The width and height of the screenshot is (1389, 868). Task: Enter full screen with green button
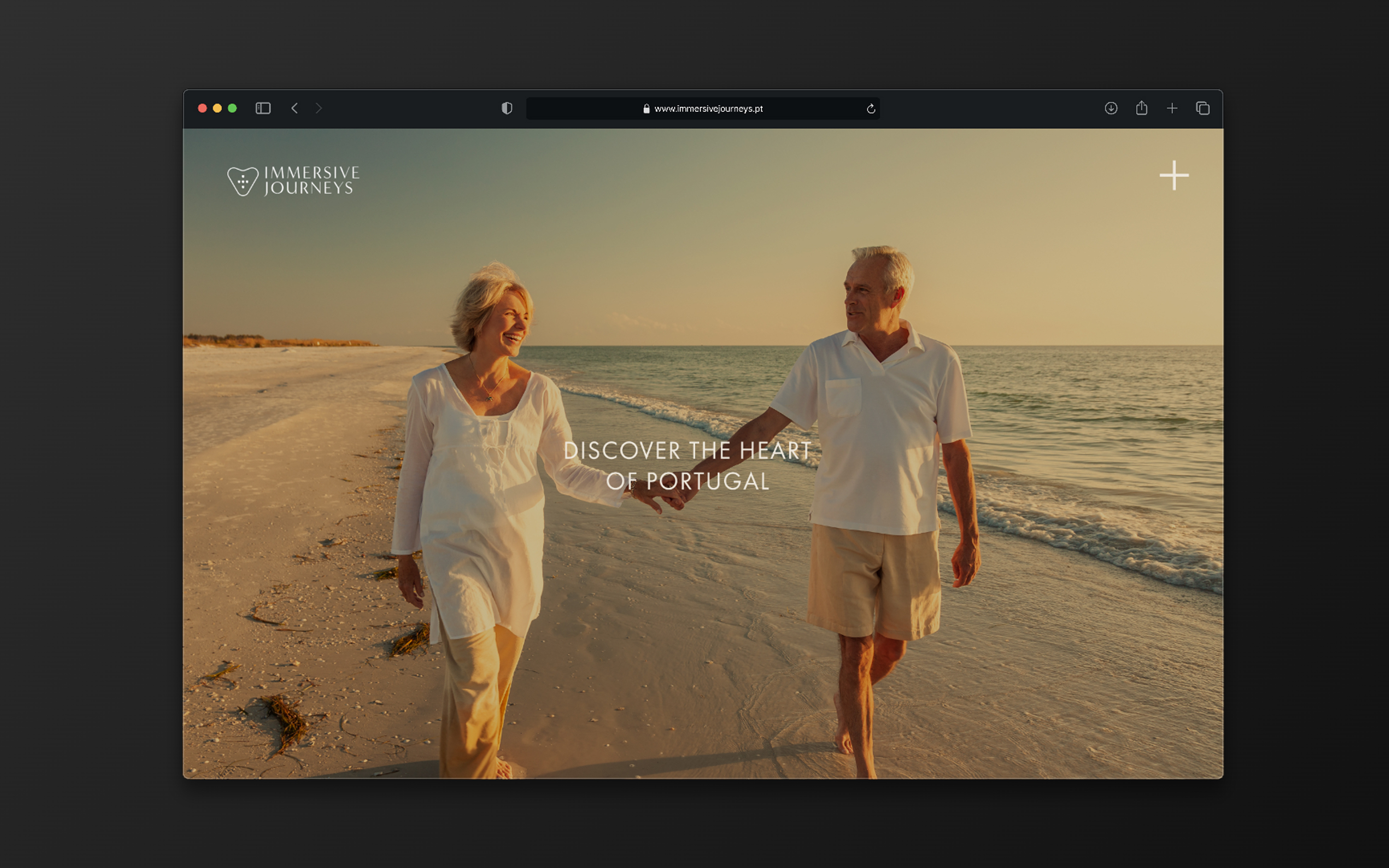point(232,108)
